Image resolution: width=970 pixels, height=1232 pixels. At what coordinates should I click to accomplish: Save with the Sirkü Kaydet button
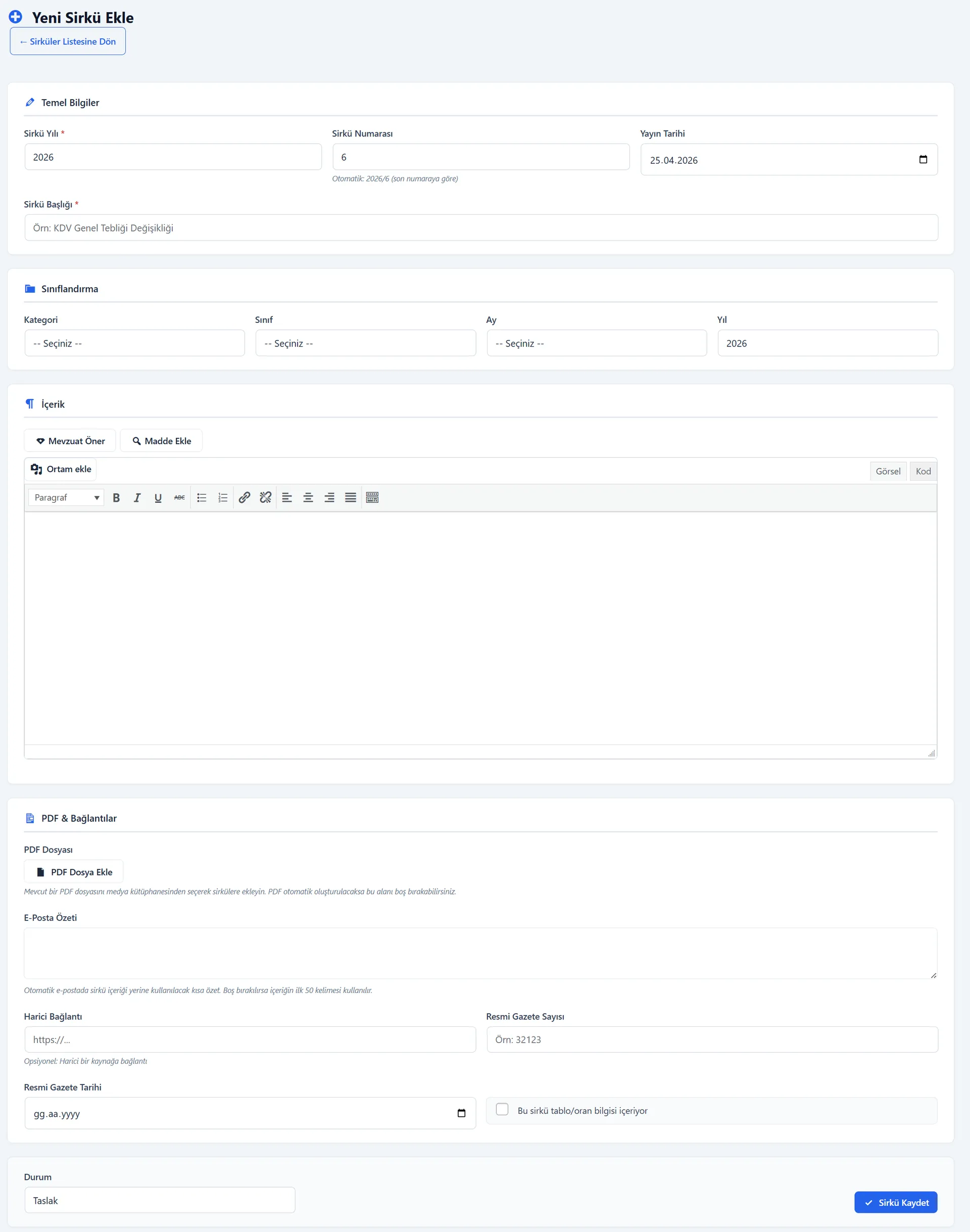896,1203
